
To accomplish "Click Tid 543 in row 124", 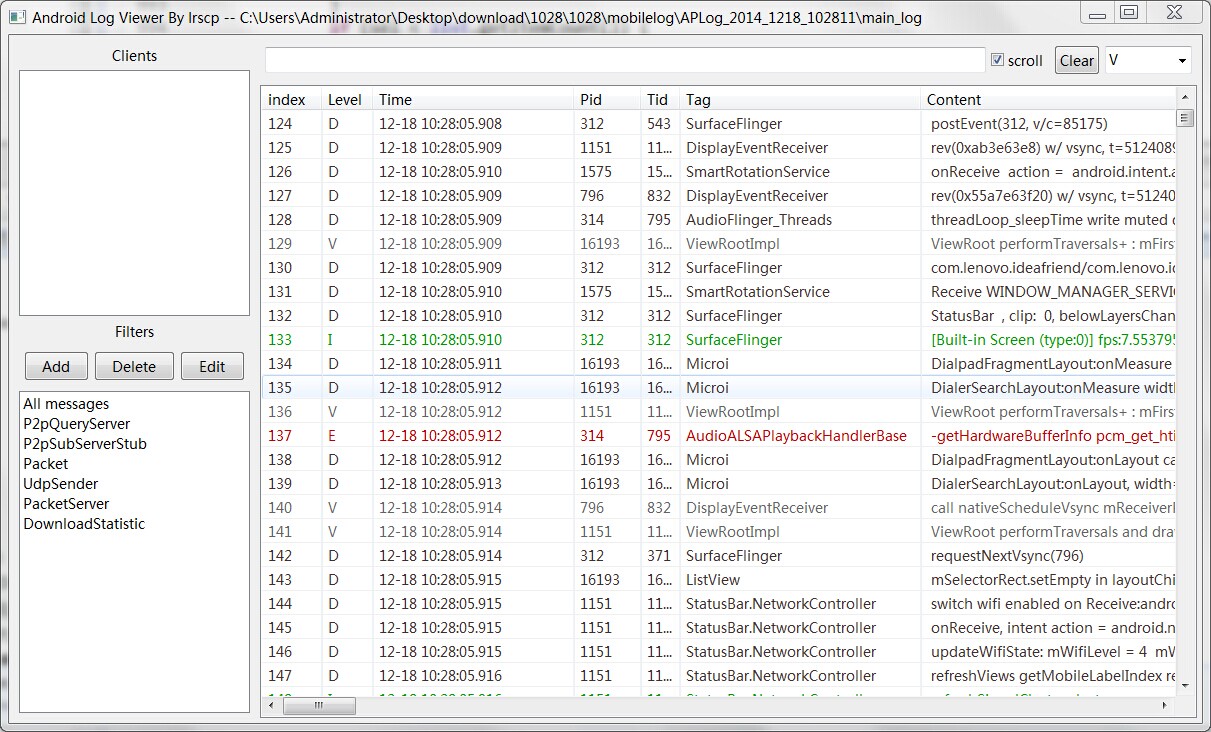I will pos(659,124).
